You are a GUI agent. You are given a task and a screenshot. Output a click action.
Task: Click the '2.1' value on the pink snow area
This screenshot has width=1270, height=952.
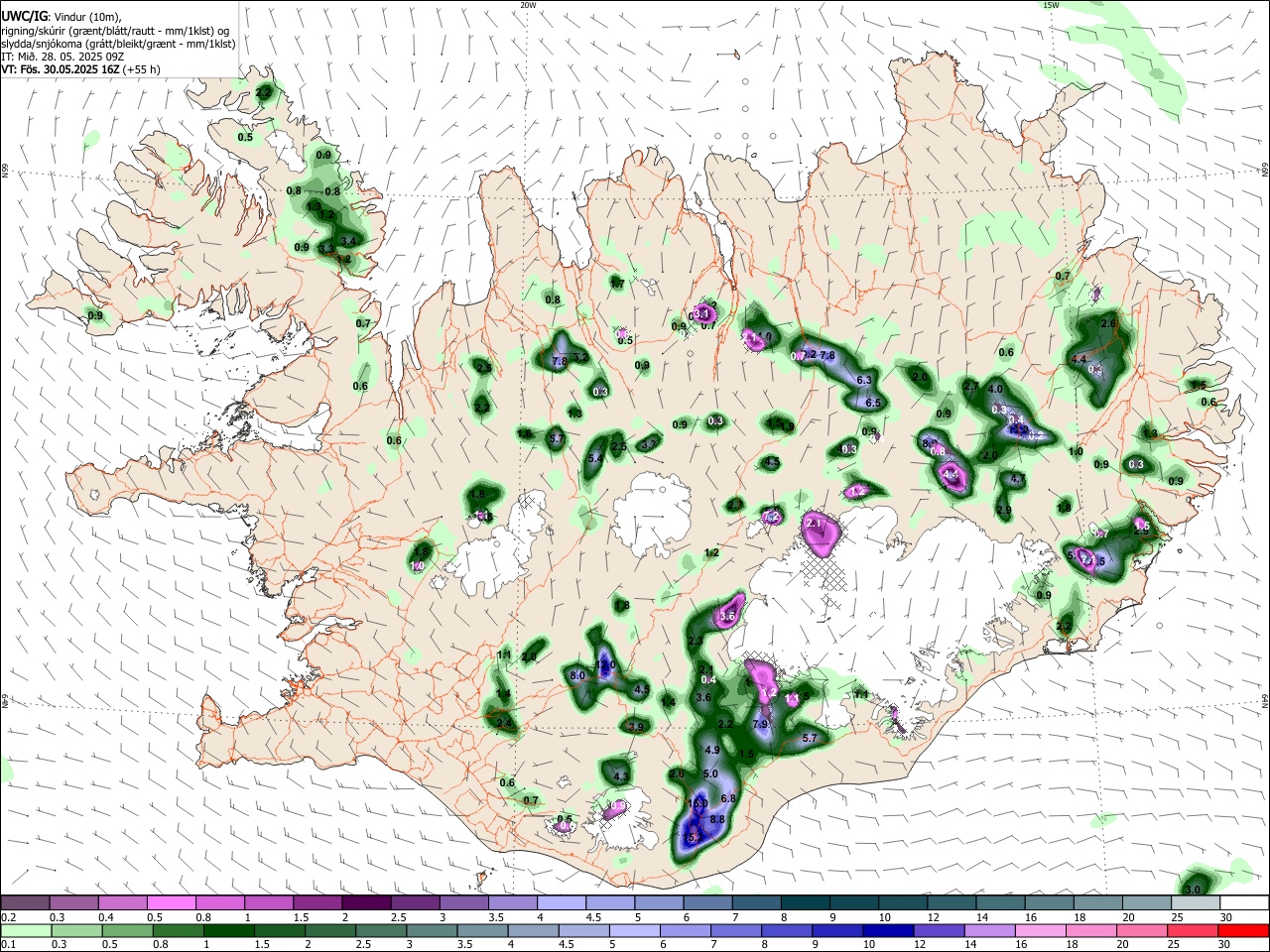[815, 523]
